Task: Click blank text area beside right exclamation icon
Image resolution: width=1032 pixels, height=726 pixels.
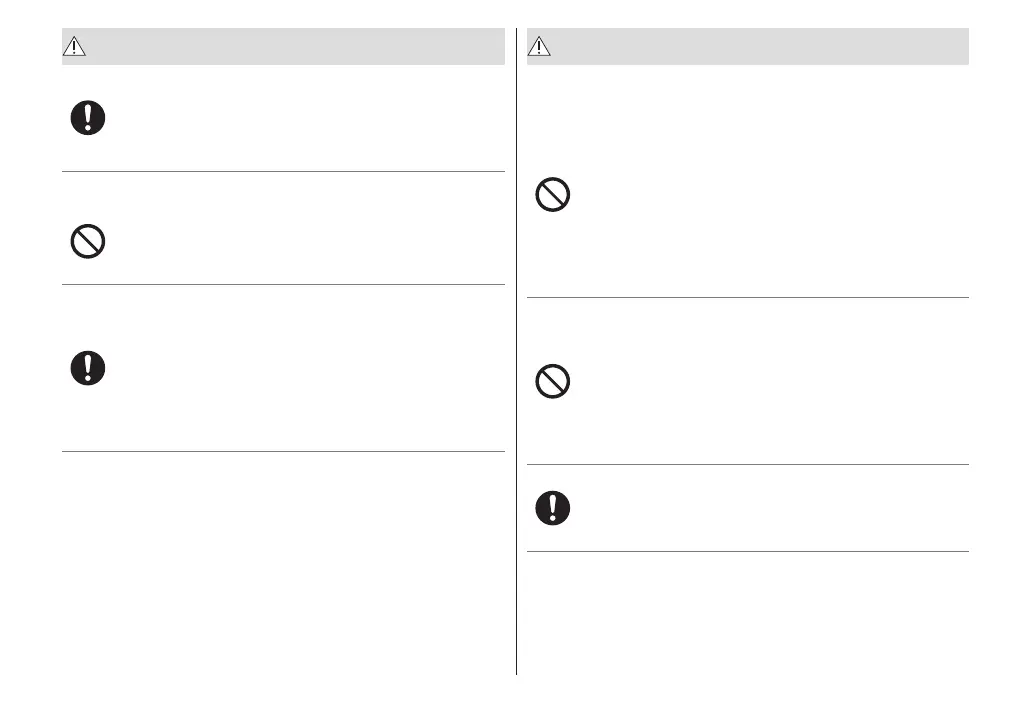Action: coord(760,508)
